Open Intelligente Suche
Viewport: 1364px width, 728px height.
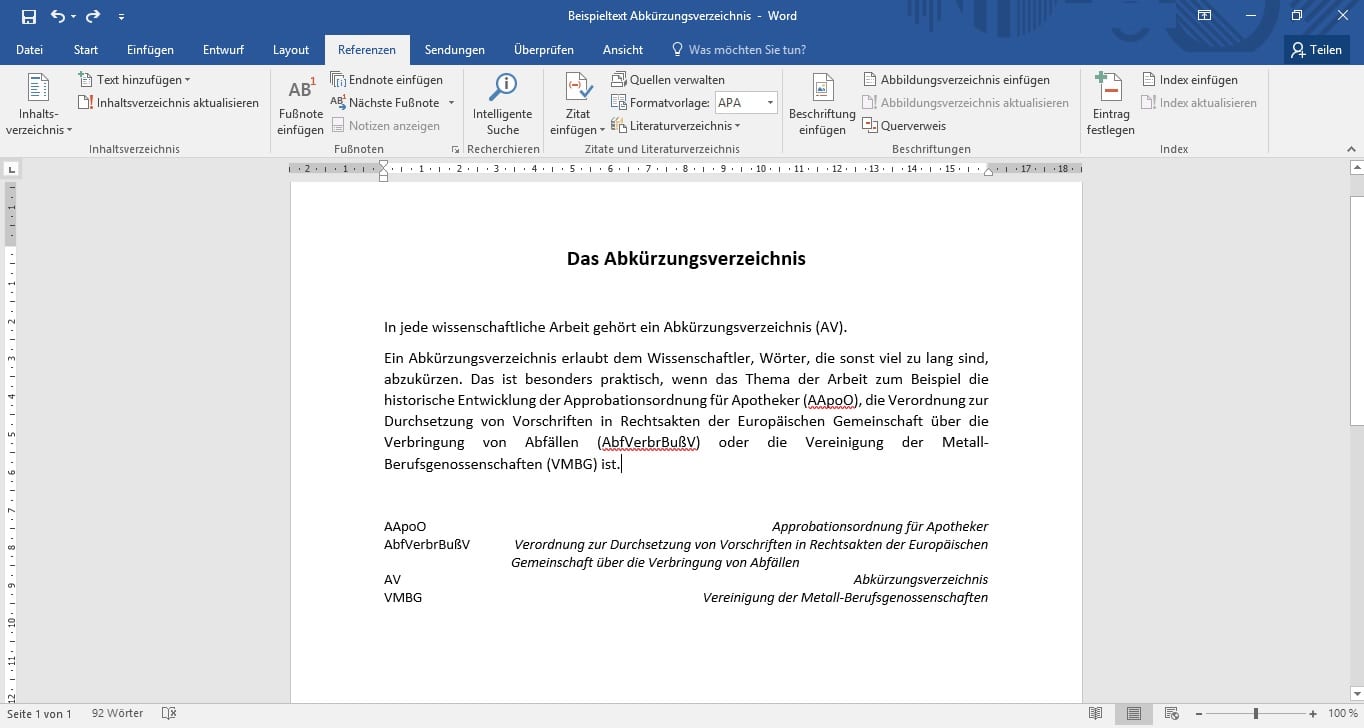[x=502, y=105]
